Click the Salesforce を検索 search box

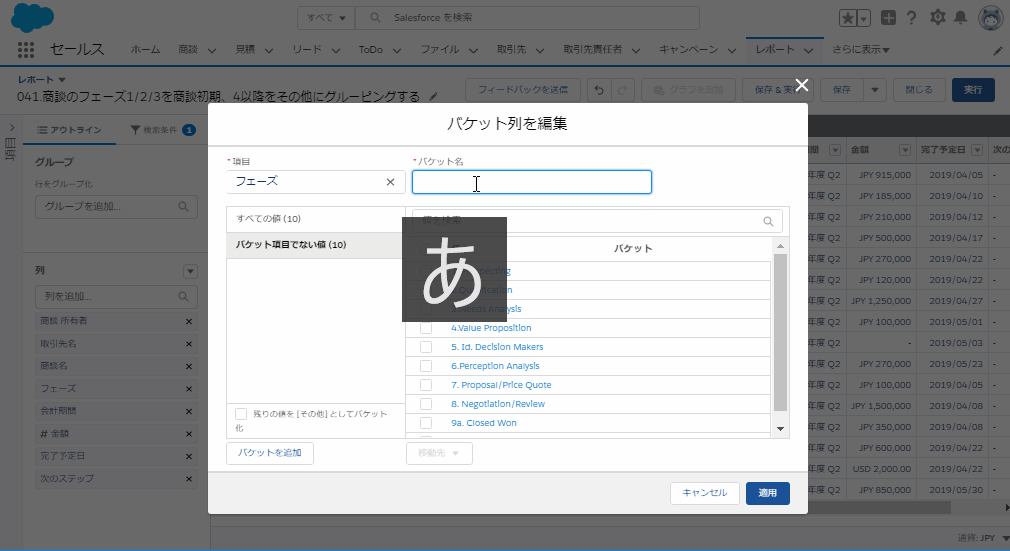(528, 18)
